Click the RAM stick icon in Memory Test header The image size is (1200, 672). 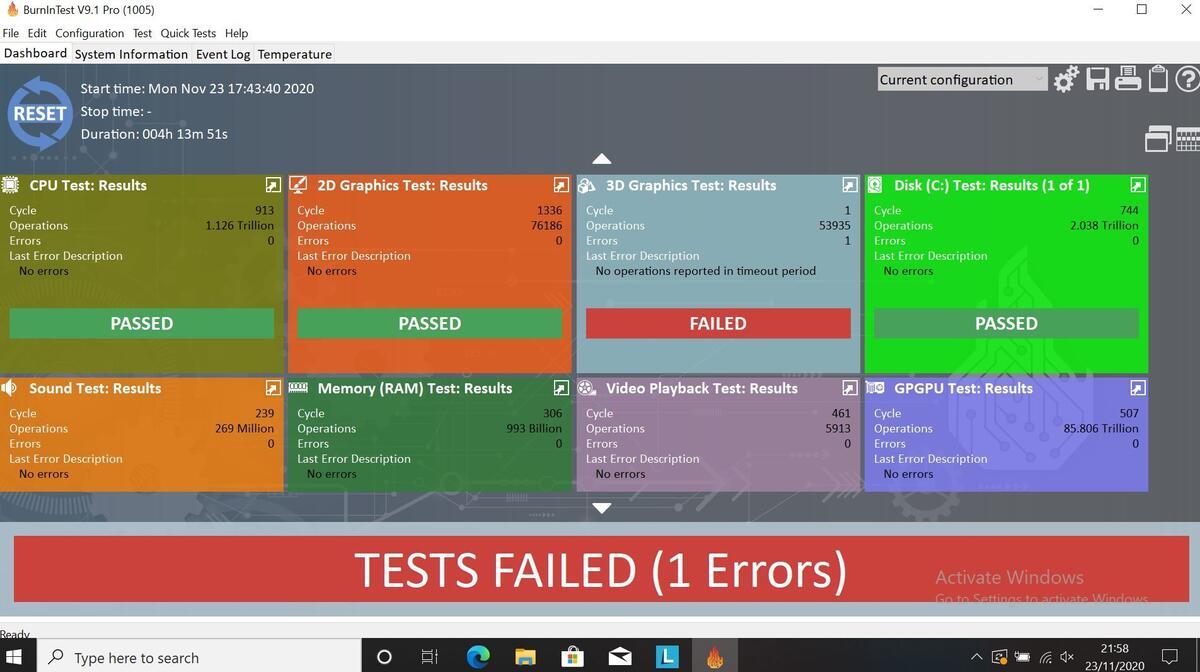[x=298, y=388]
